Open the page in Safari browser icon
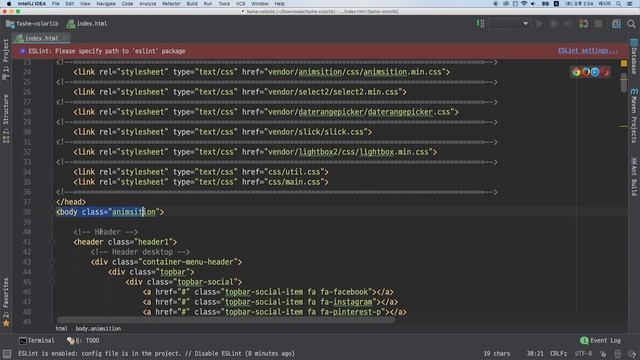Image resolution: width=640 pixels, height=360 pixels. pyautogui.click(x=595, y=72)
